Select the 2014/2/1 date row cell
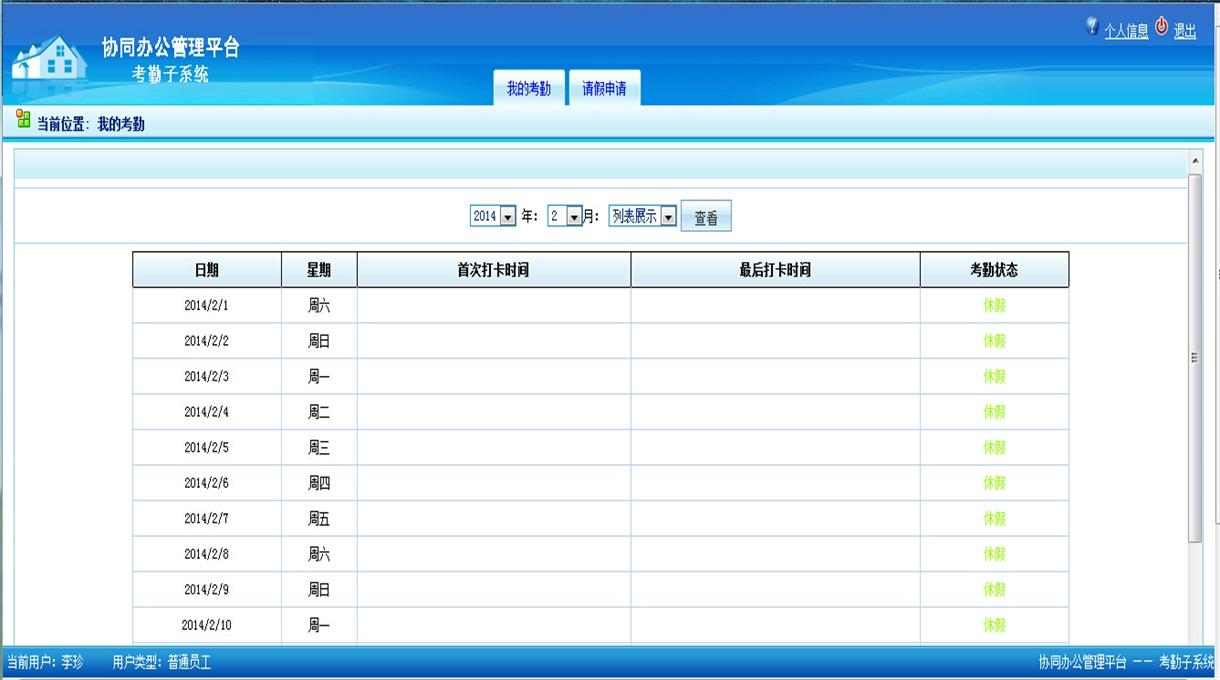Screen dimensions: 1220x680 [x=207, y=306]
